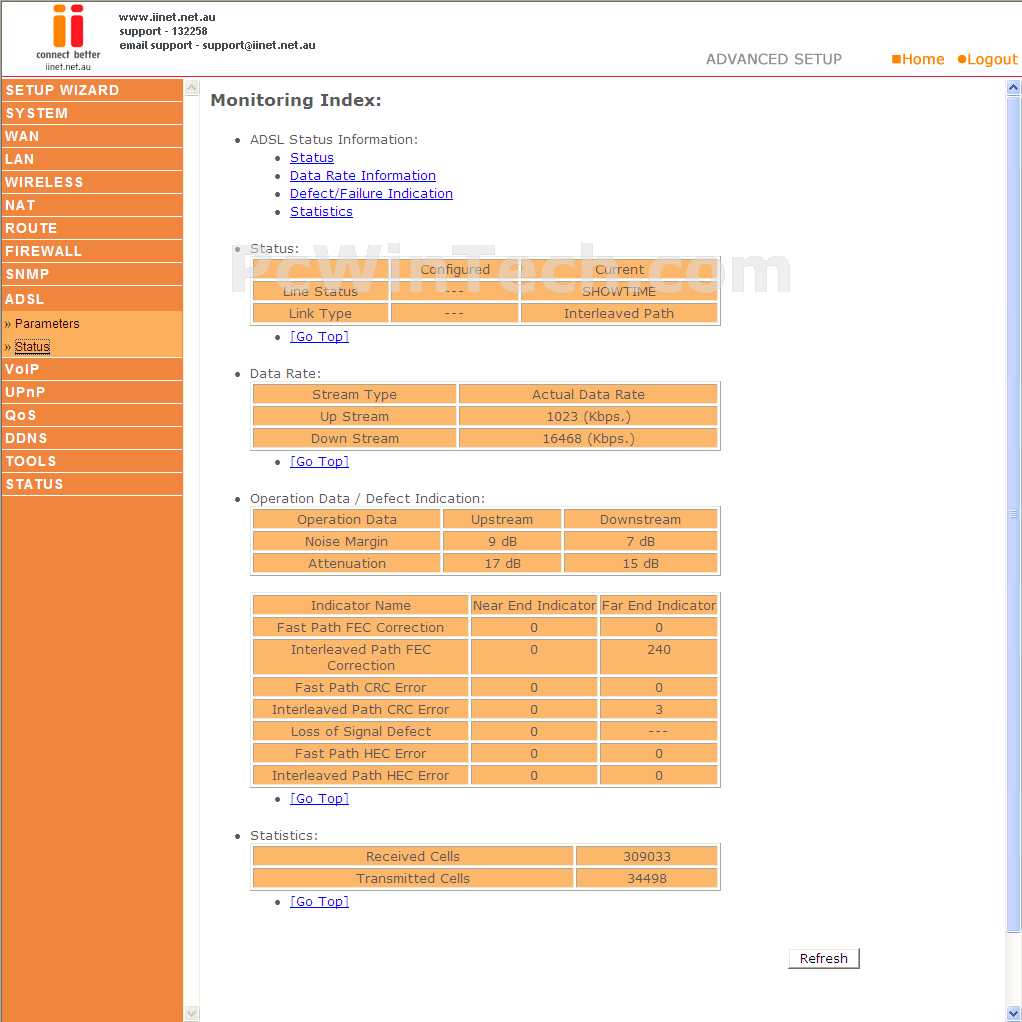Click Received Cells value 309033
This screenshot has height=1022, width=1022.
pyautogui.click(x=647, y=856)
